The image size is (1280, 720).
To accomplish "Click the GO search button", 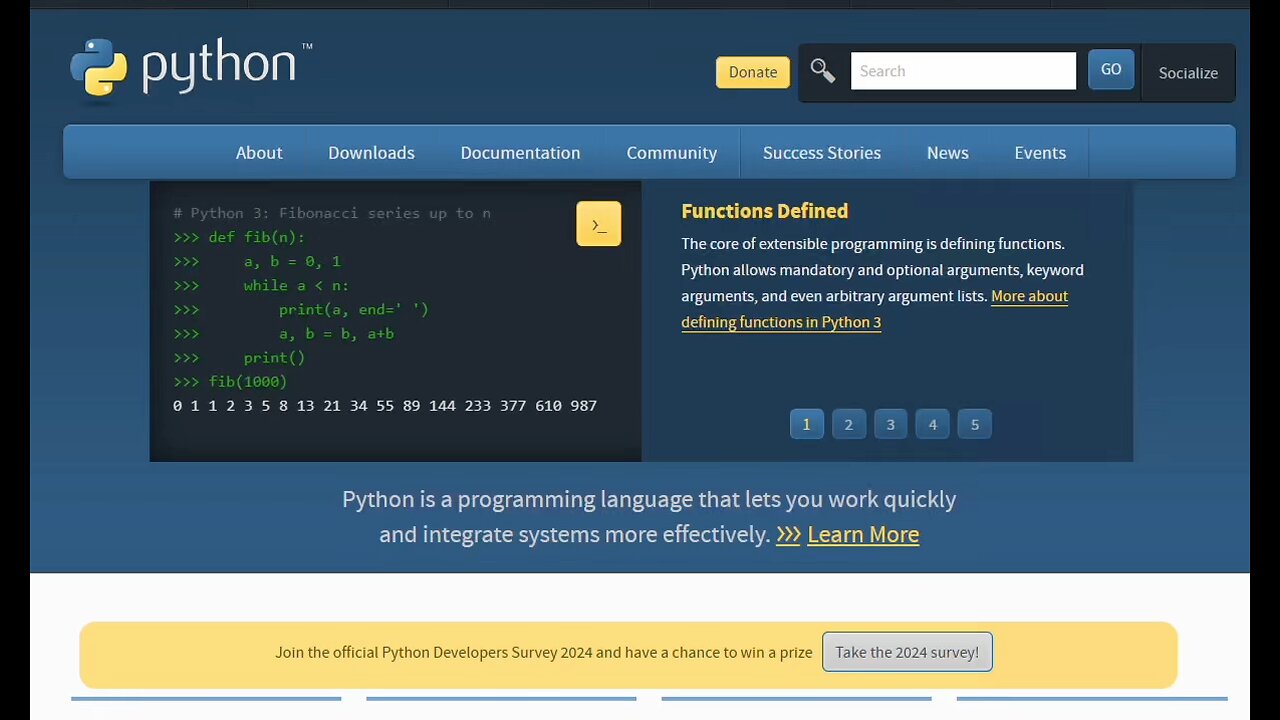I will coord(1111,70).
